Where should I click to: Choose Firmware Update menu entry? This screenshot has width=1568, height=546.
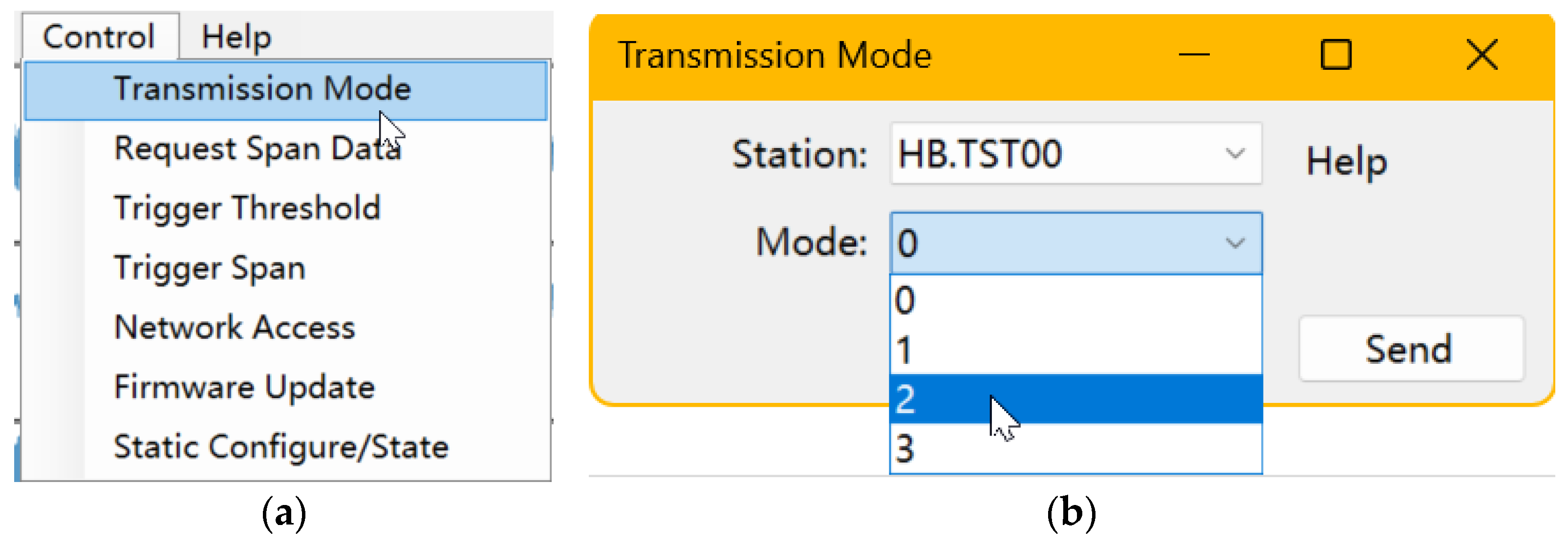pos(244,387)
